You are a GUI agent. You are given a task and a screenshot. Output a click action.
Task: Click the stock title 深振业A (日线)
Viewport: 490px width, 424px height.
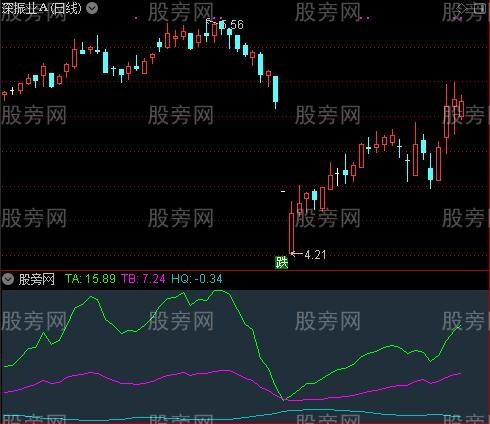[x=41, y=8]
